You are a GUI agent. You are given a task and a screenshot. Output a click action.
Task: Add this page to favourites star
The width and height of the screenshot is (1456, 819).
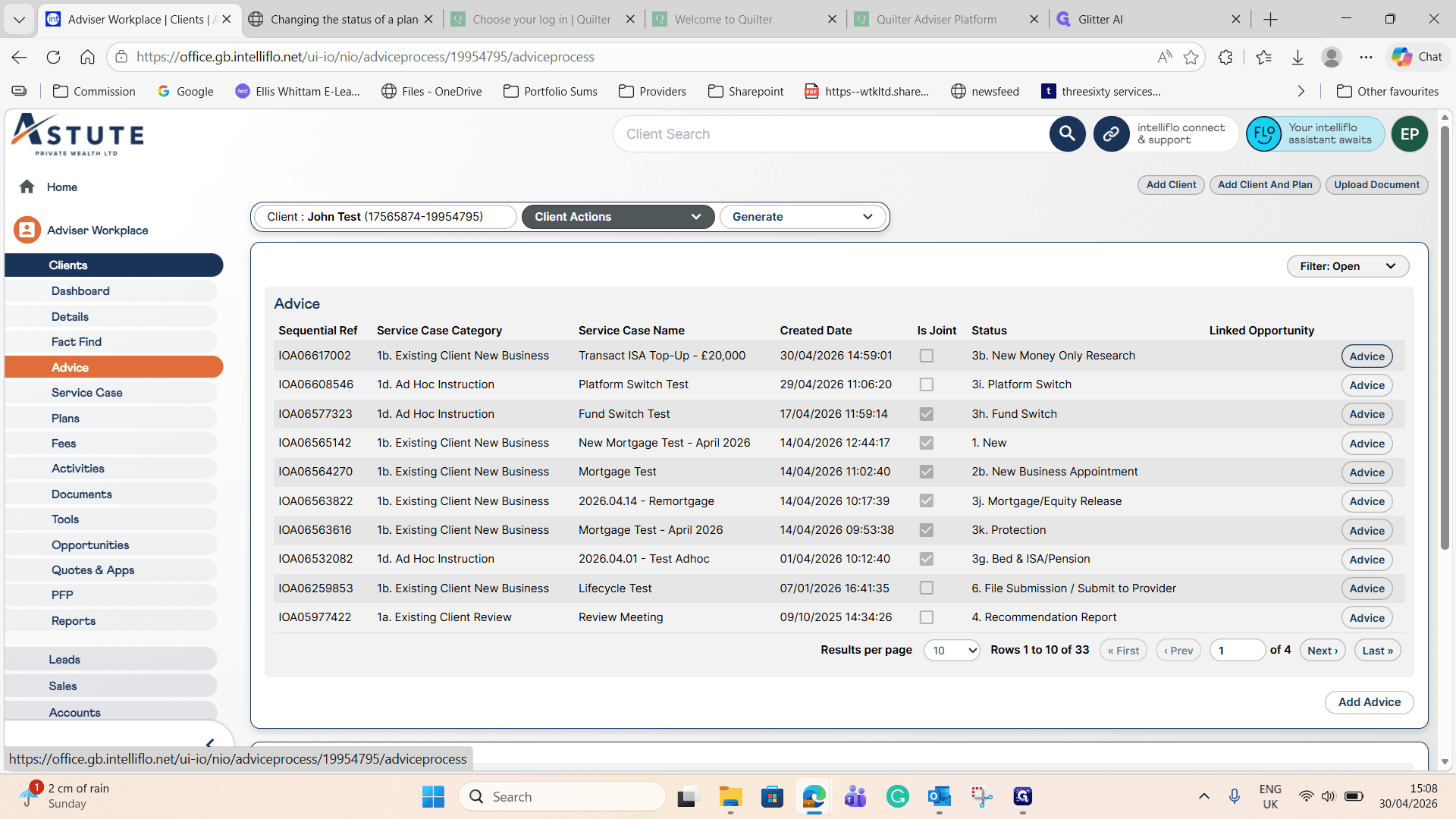pos(1191,57)
